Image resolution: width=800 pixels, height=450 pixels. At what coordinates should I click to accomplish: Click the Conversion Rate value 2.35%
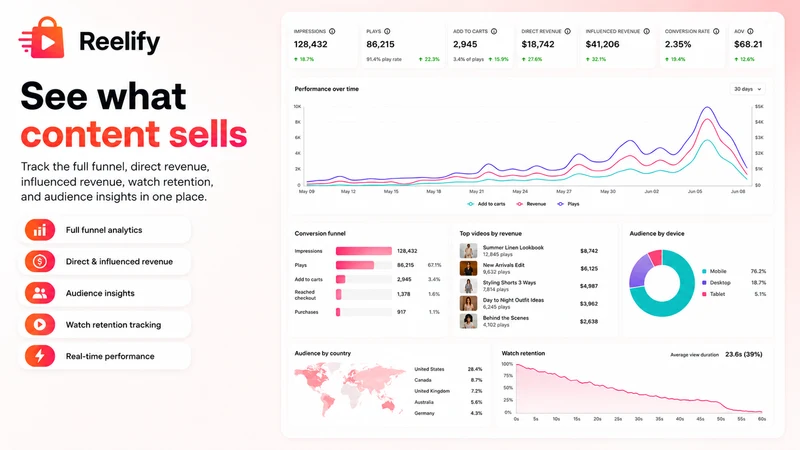678,44
